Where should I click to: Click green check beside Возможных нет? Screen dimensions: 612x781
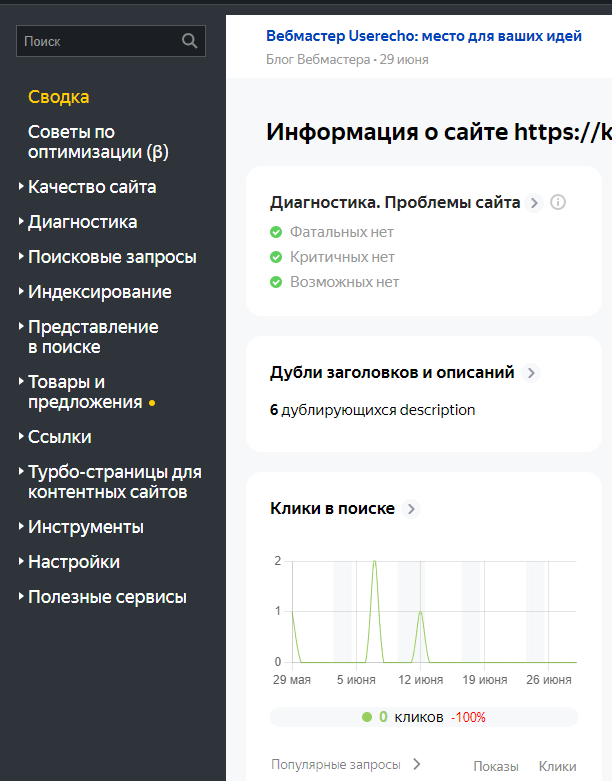coord(276,282)
